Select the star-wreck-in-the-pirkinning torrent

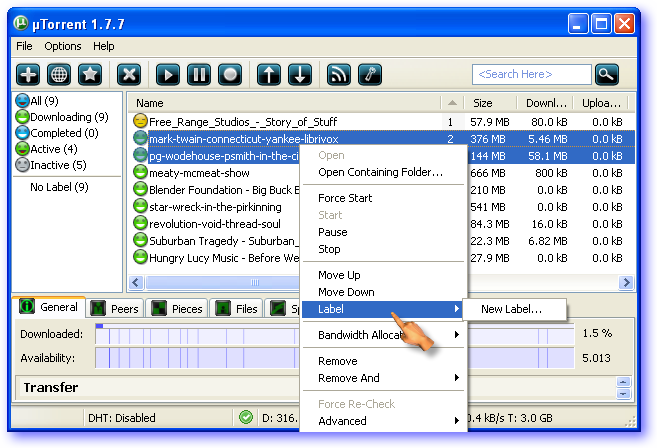point(215,207)
